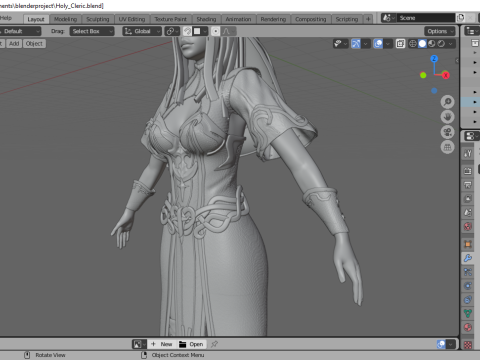This screenshot has width=480, height=360.
Task: Switch to the Modeling workspace tab
Action: click(x=65, y=19)
